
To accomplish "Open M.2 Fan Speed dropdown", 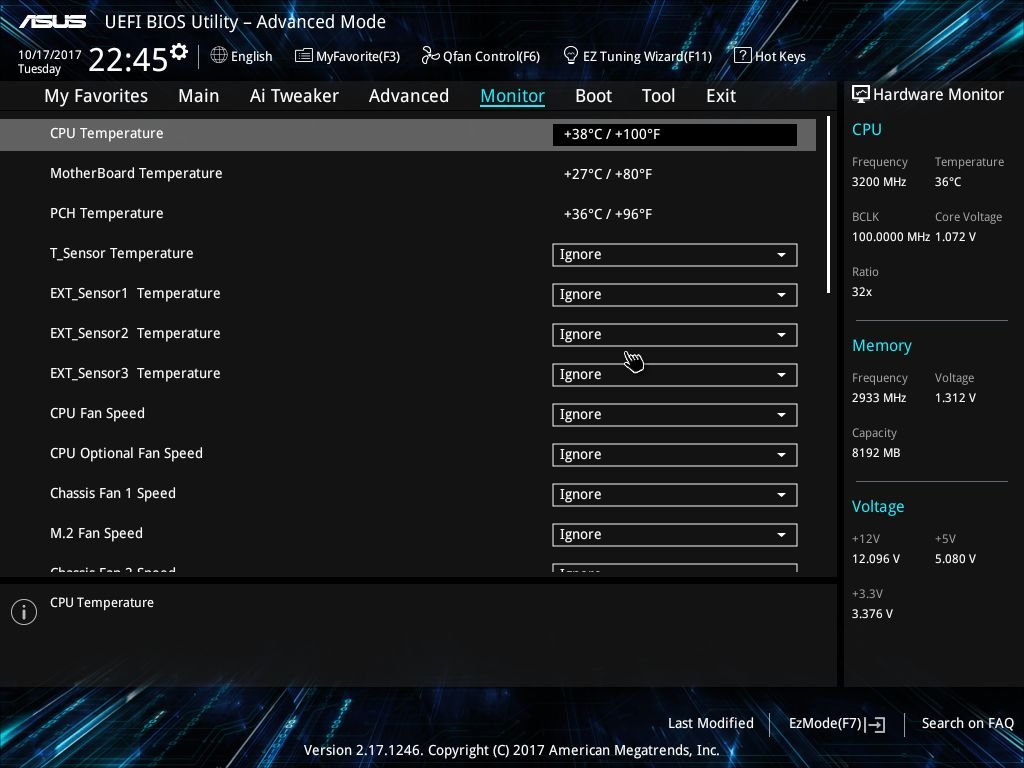I will (x=675, y=535).
